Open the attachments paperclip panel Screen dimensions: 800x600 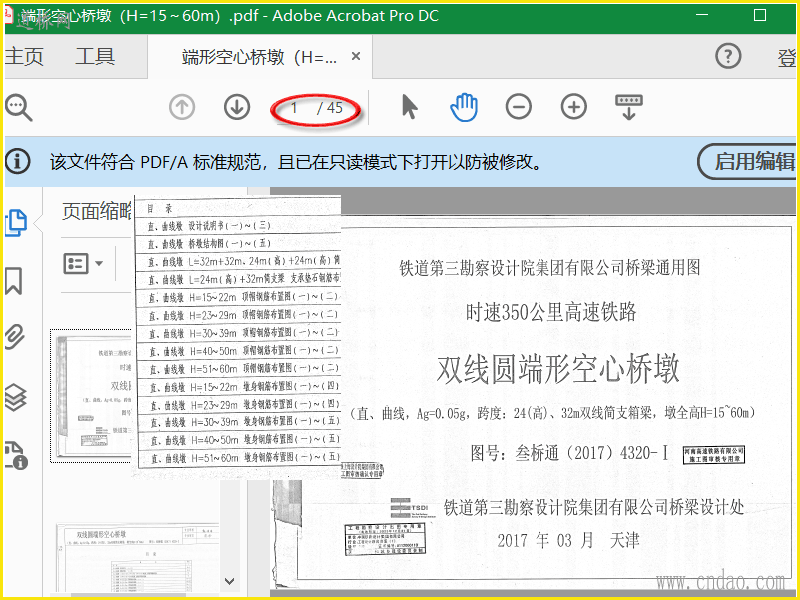pos(15,337)
